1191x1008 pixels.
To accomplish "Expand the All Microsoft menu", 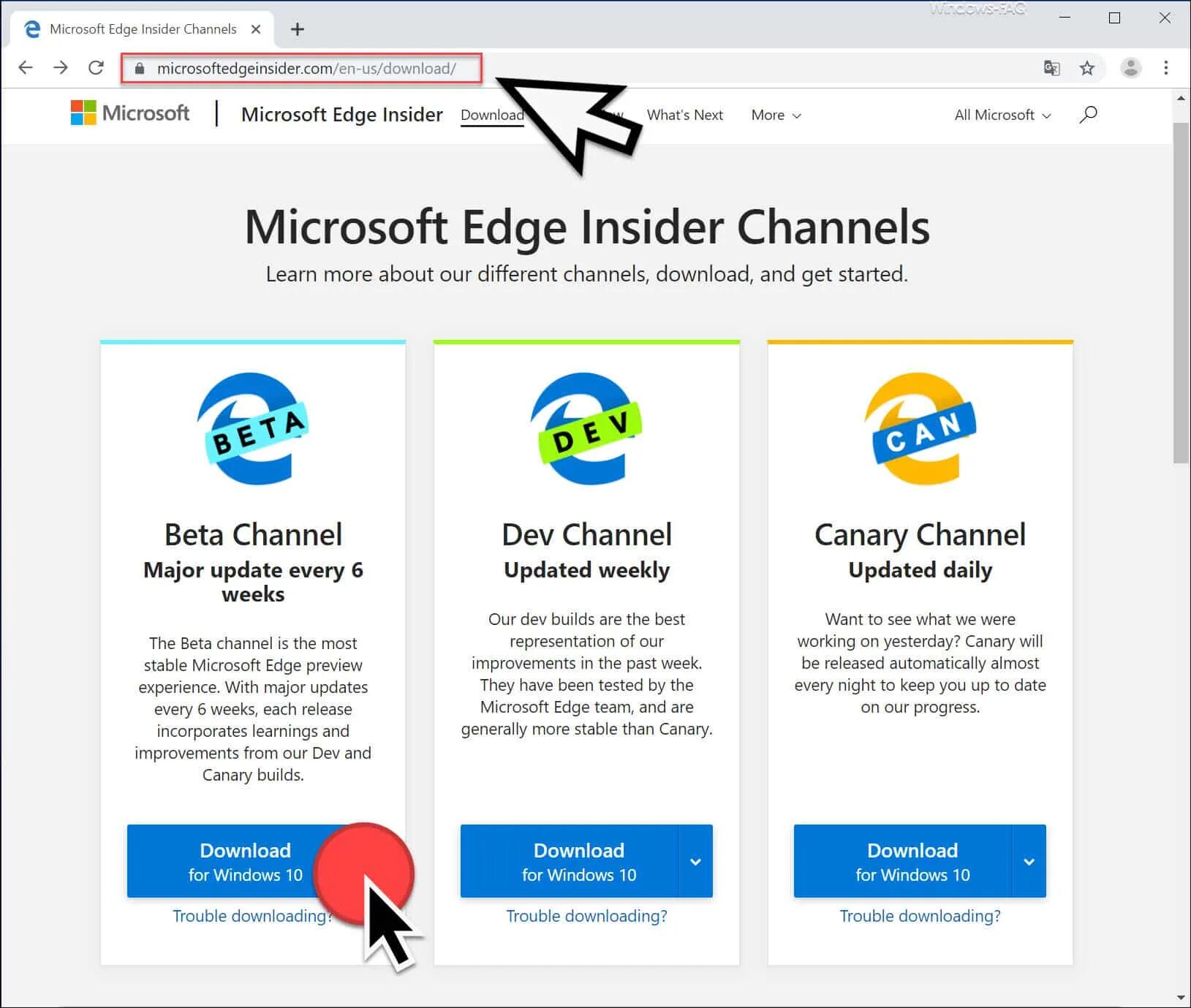I will [1002, 115].
